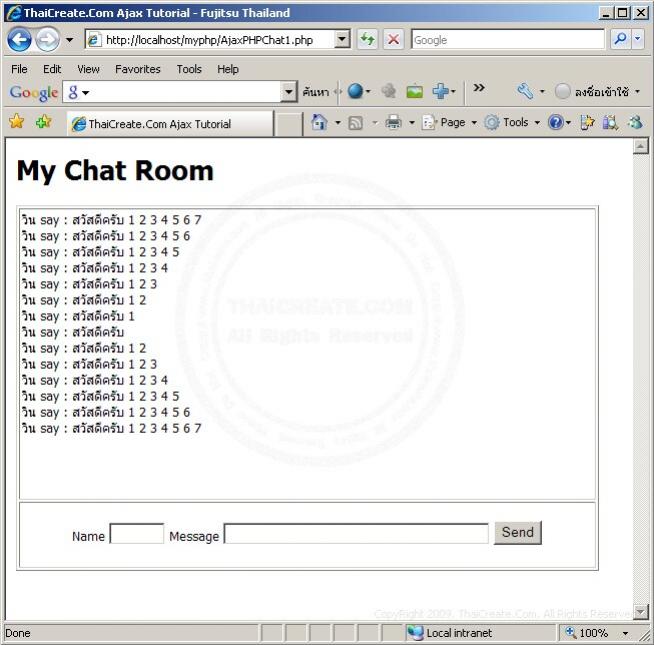Click the Home icon in the command bar
Viewport: 654px width, 645px height.
(319, 122)
